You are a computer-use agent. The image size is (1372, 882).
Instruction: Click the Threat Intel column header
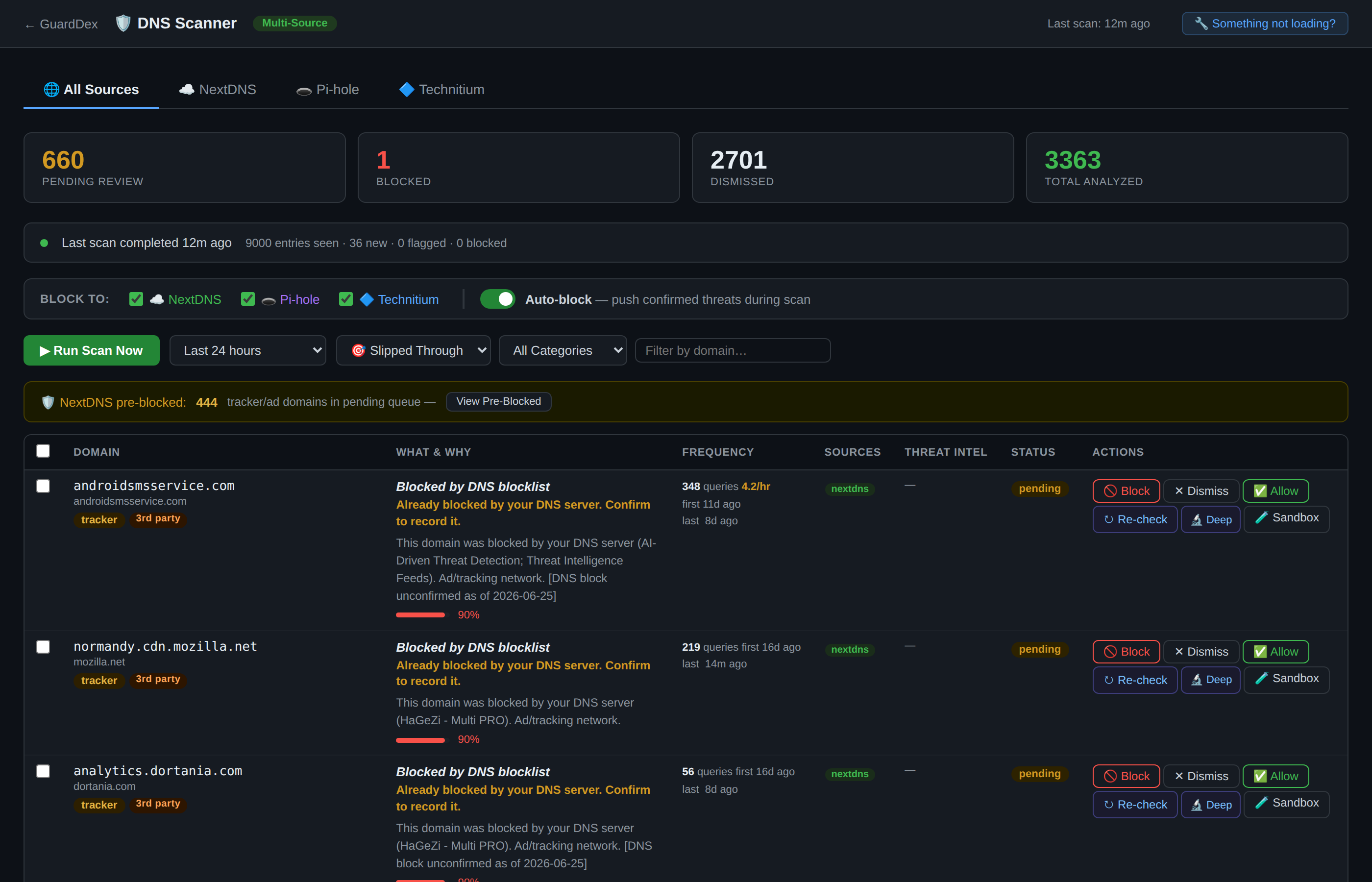[945, 452]
